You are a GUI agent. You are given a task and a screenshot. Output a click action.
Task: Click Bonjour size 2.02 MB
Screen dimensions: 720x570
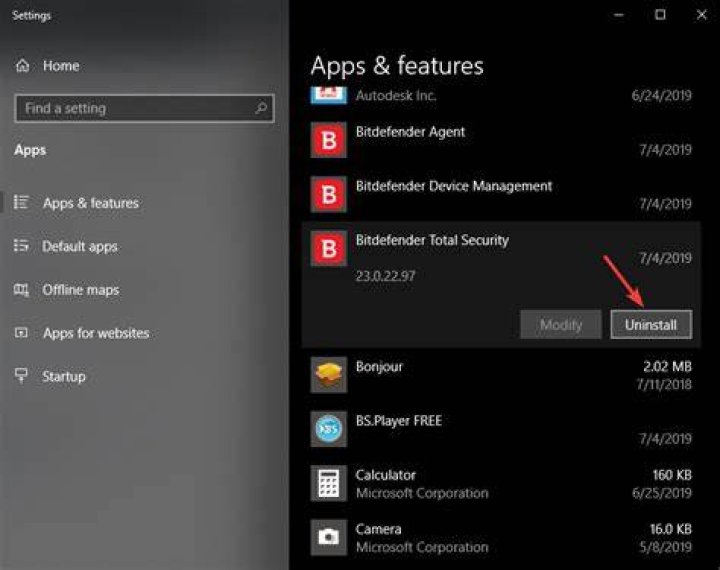(x=667, y=367)
